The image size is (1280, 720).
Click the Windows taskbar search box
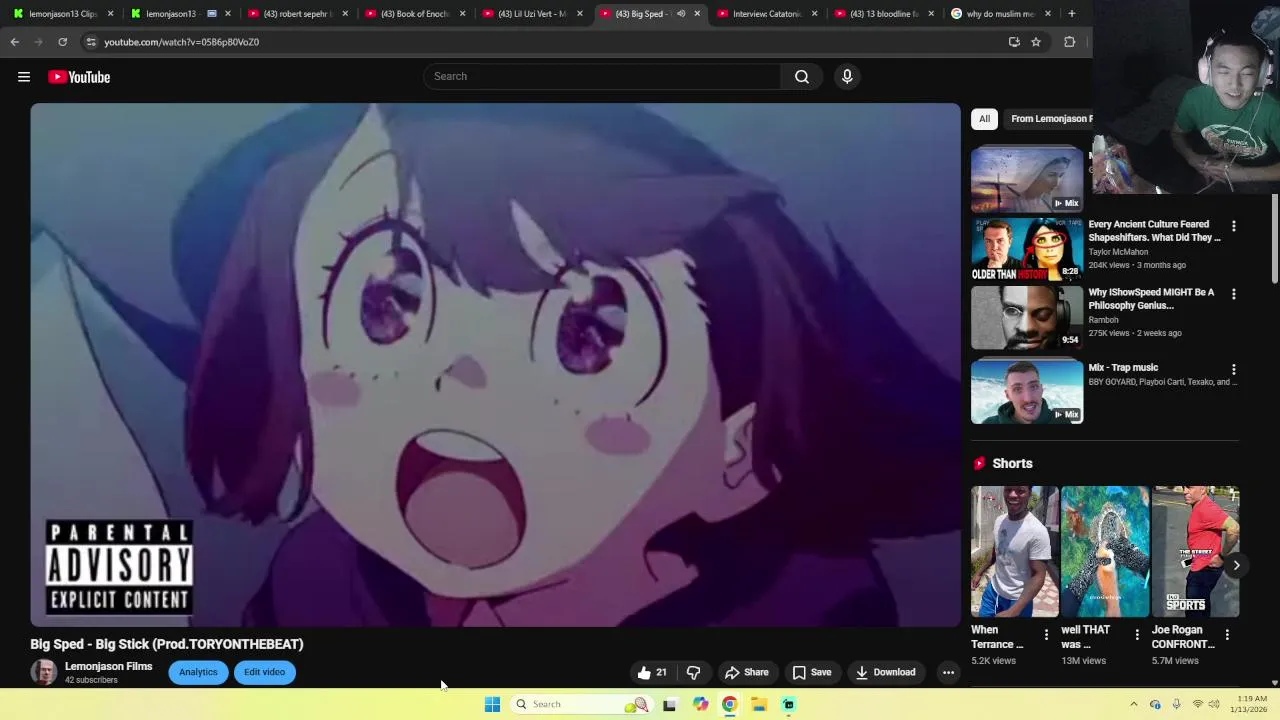click(x=582, y=704)
